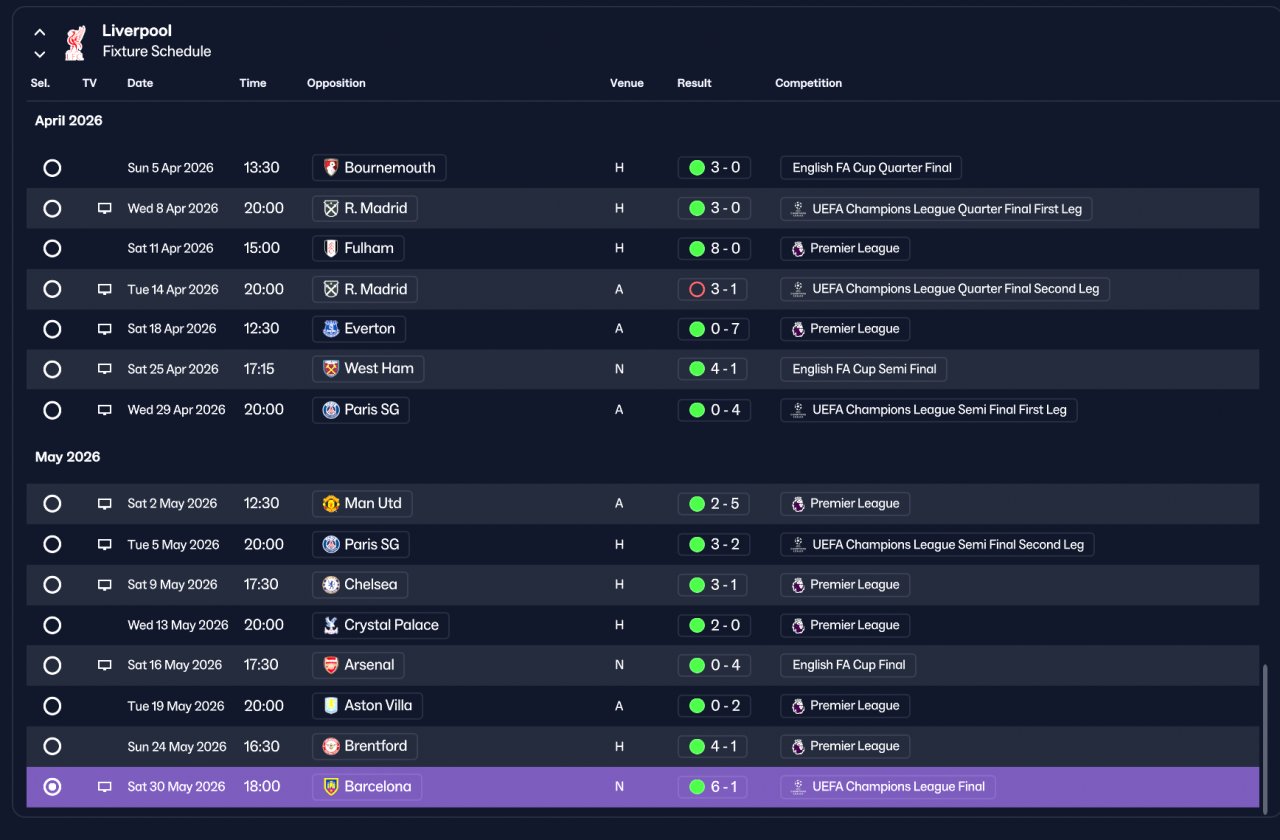
Task: Open the Barcelona 6 - 1 result
Action: point(712,787)
